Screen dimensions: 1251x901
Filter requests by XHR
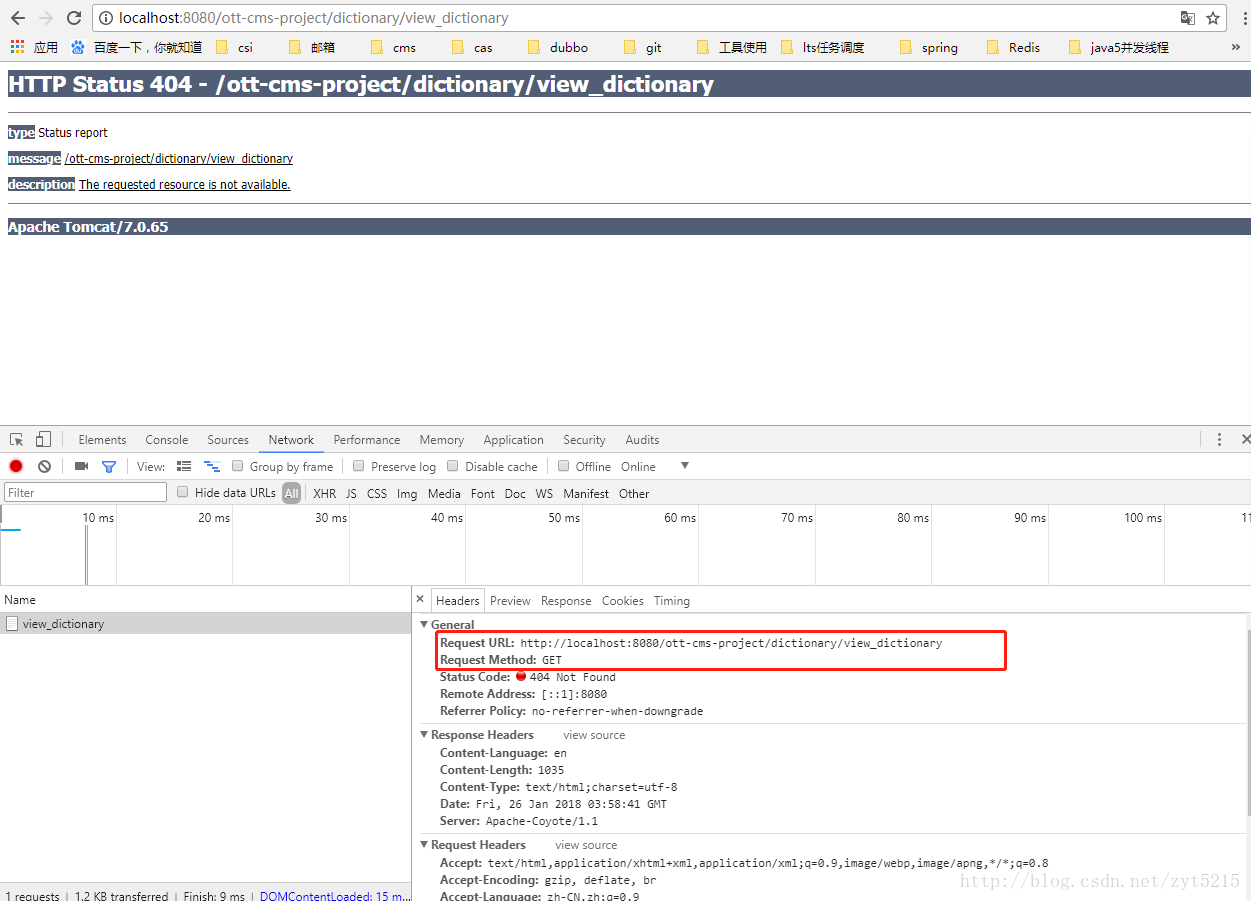click(324, 493)
